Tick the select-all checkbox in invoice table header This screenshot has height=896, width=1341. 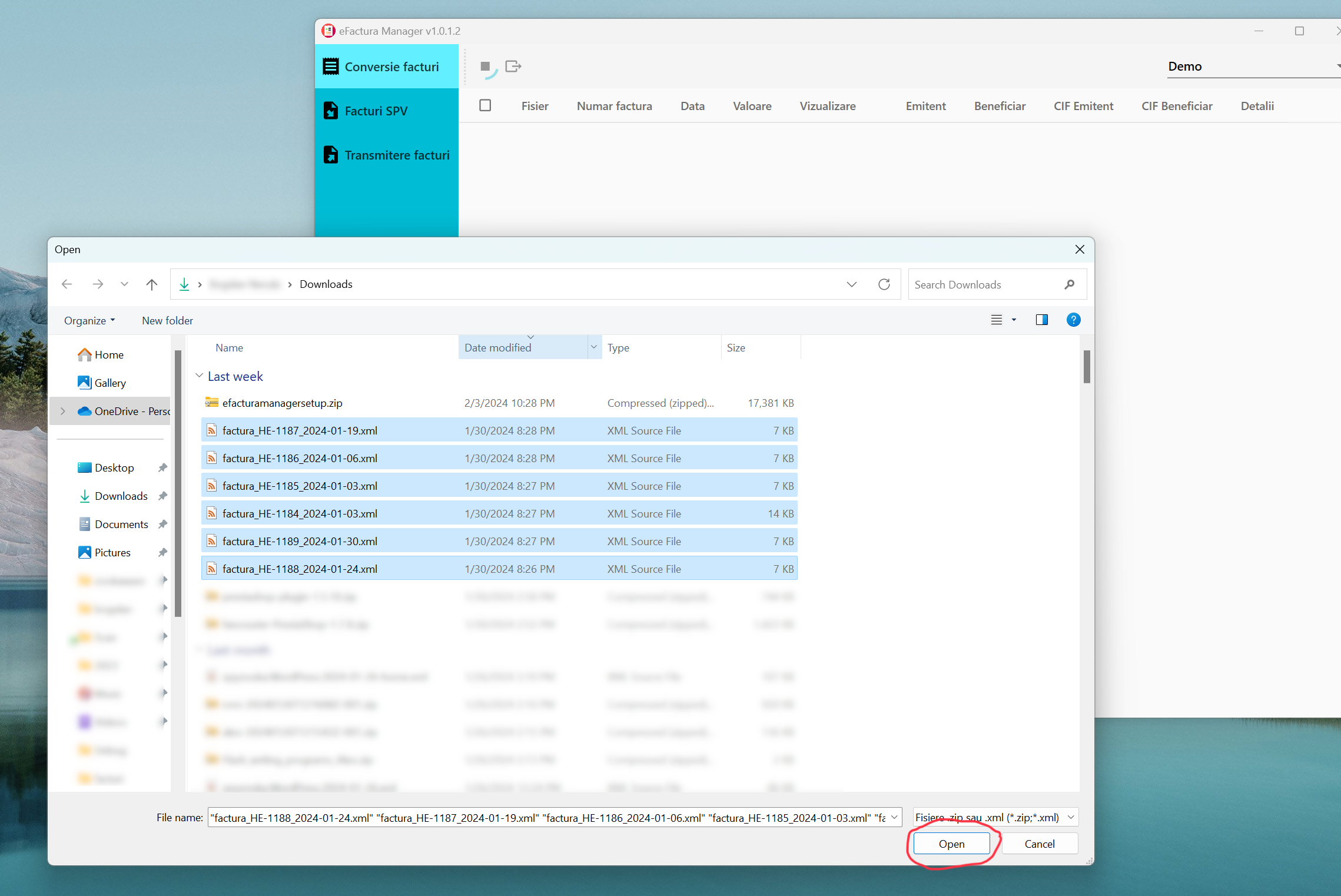click(x=485, y=105)
